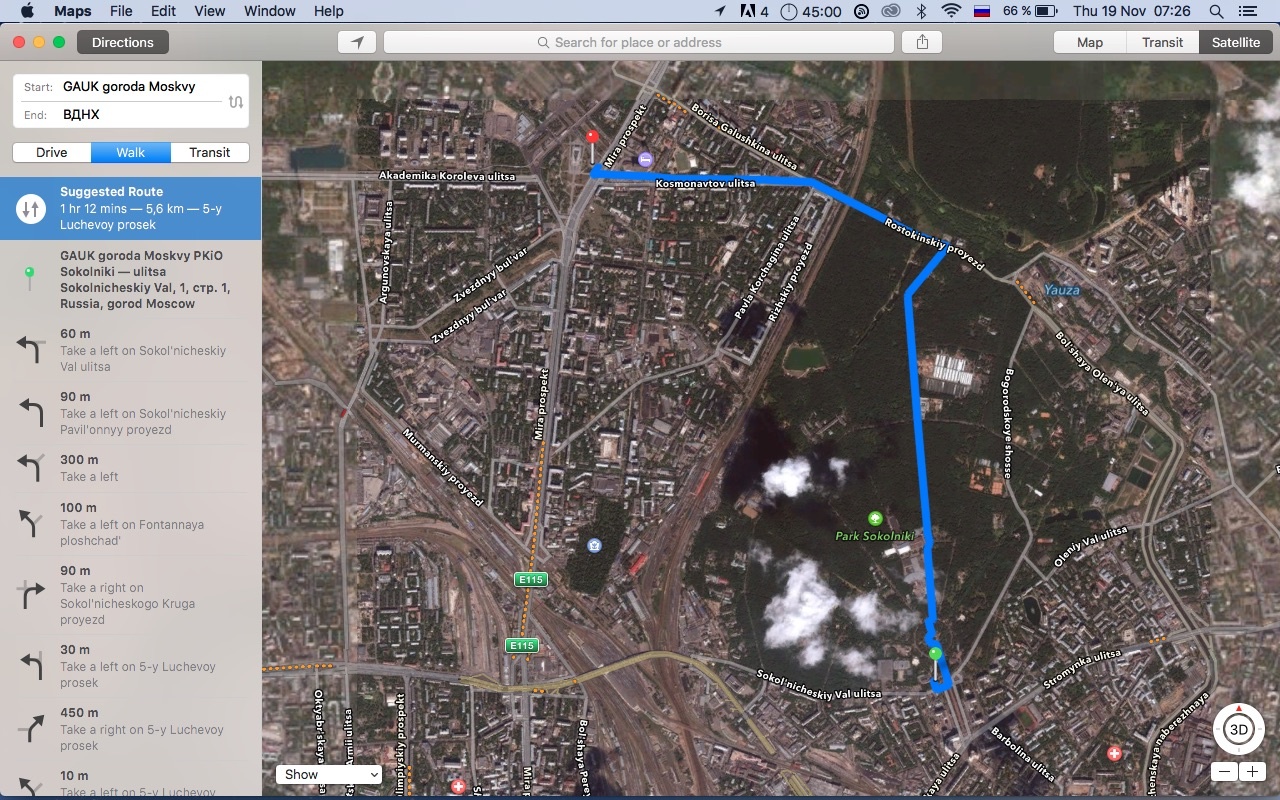The width and height of the screenshot is (1280, 800).
Task: Click the battery status indicator
Action: coord(1030,11)
